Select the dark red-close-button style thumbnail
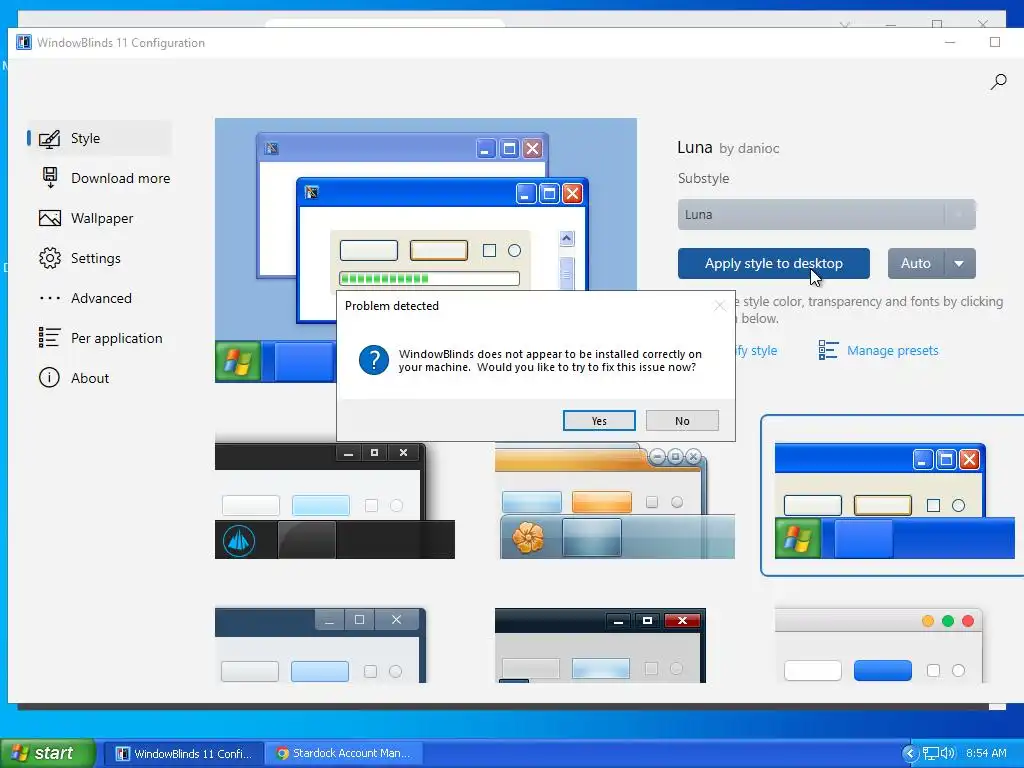The height and width of the screenshot is (768, 1024). (600, 645)
